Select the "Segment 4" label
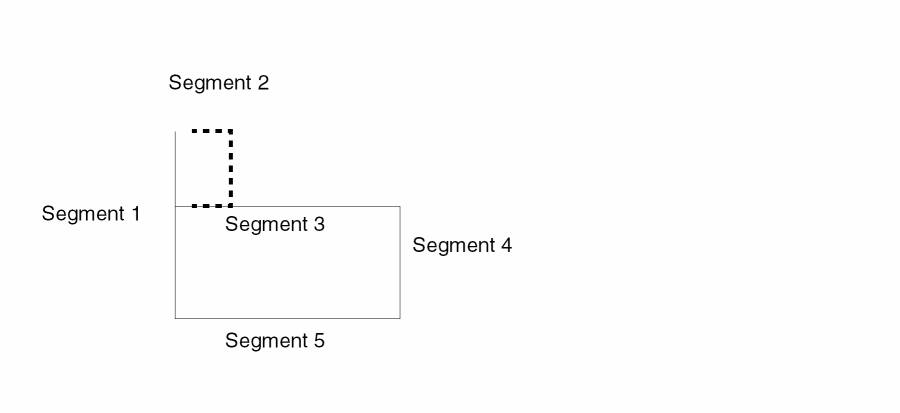 [x=462, y=245]
